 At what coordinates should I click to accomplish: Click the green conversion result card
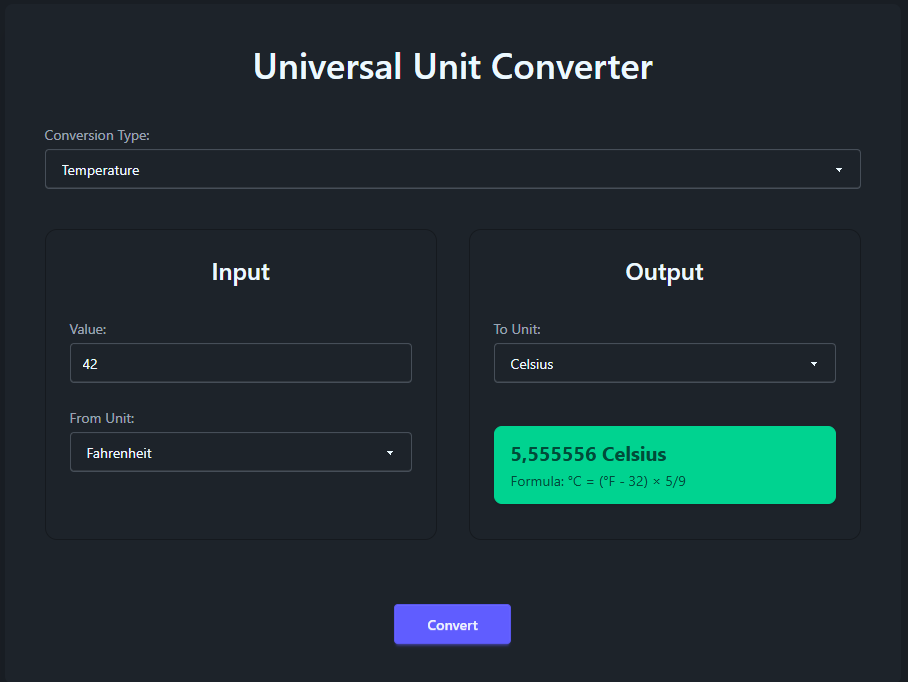point(664,464)
